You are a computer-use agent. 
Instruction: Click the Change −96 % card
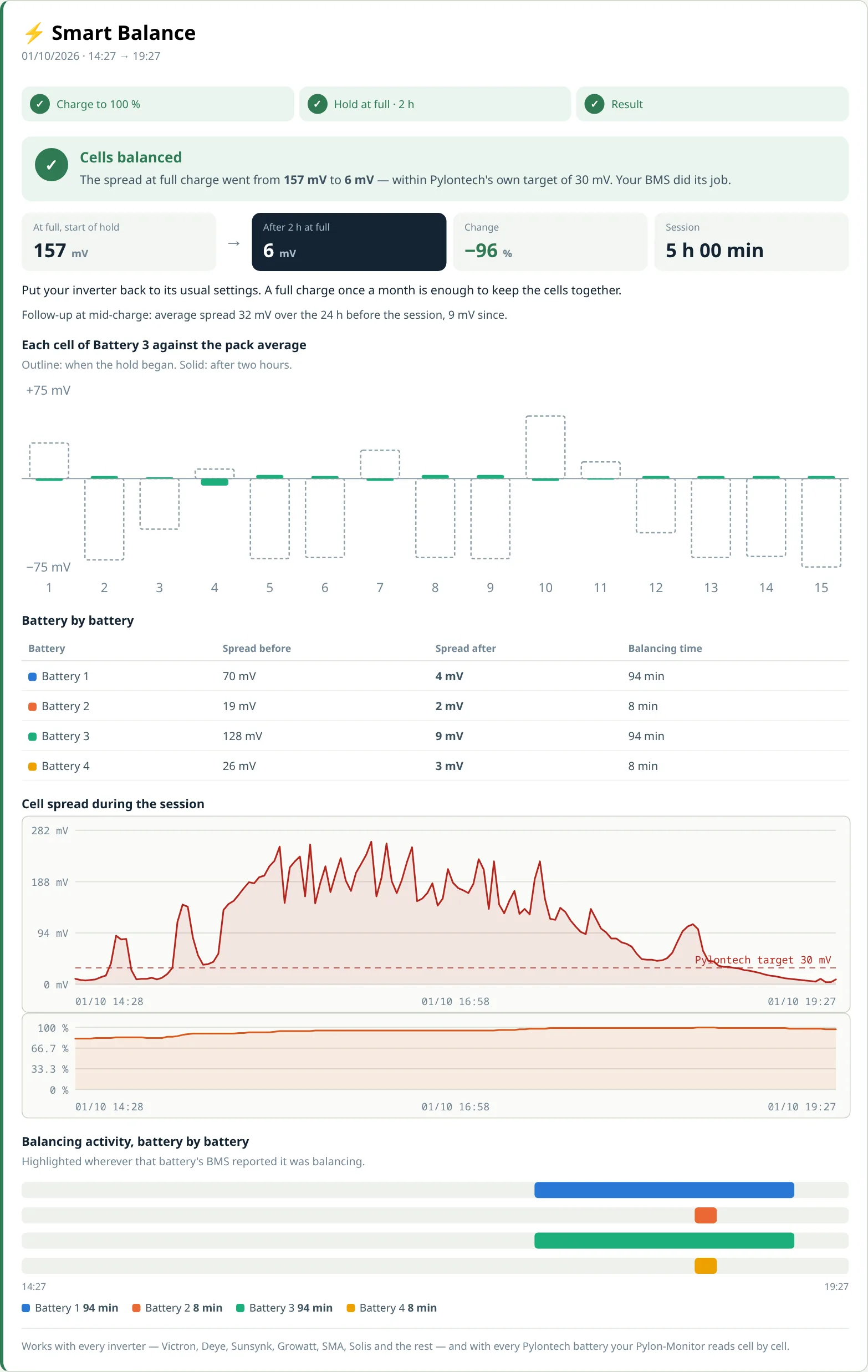point(550,242)
